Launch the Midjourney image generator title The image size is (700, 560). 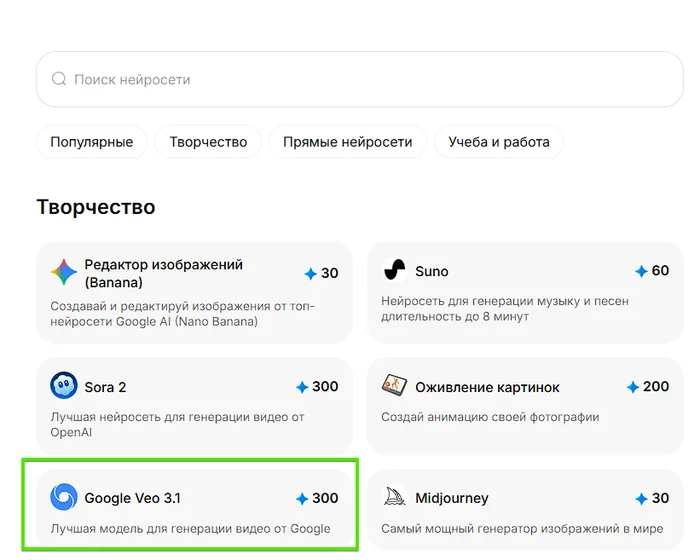pyautogui.click(x=452, y=498)
